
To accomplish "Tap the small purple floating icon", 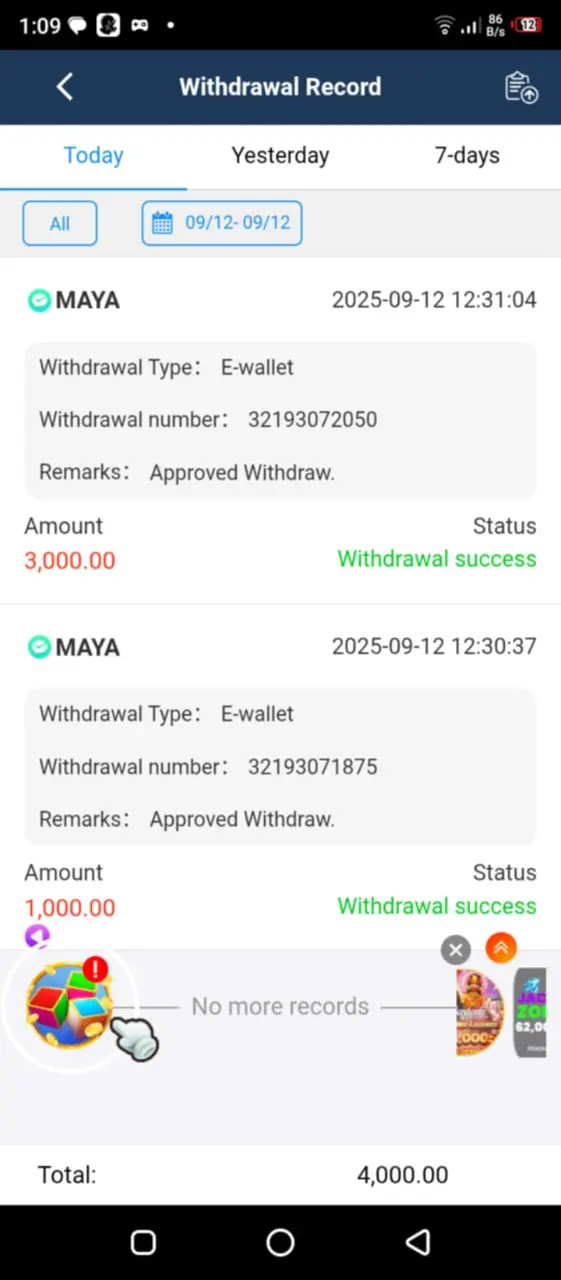I will coord(37,937).
